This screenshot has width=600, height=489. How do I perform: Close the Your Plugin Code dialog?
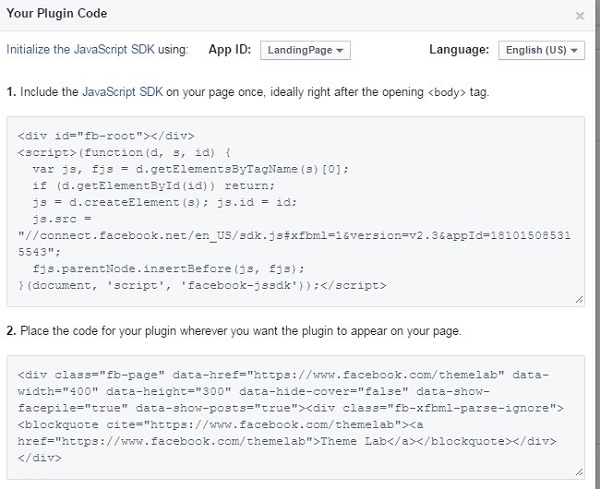(580, 16)
